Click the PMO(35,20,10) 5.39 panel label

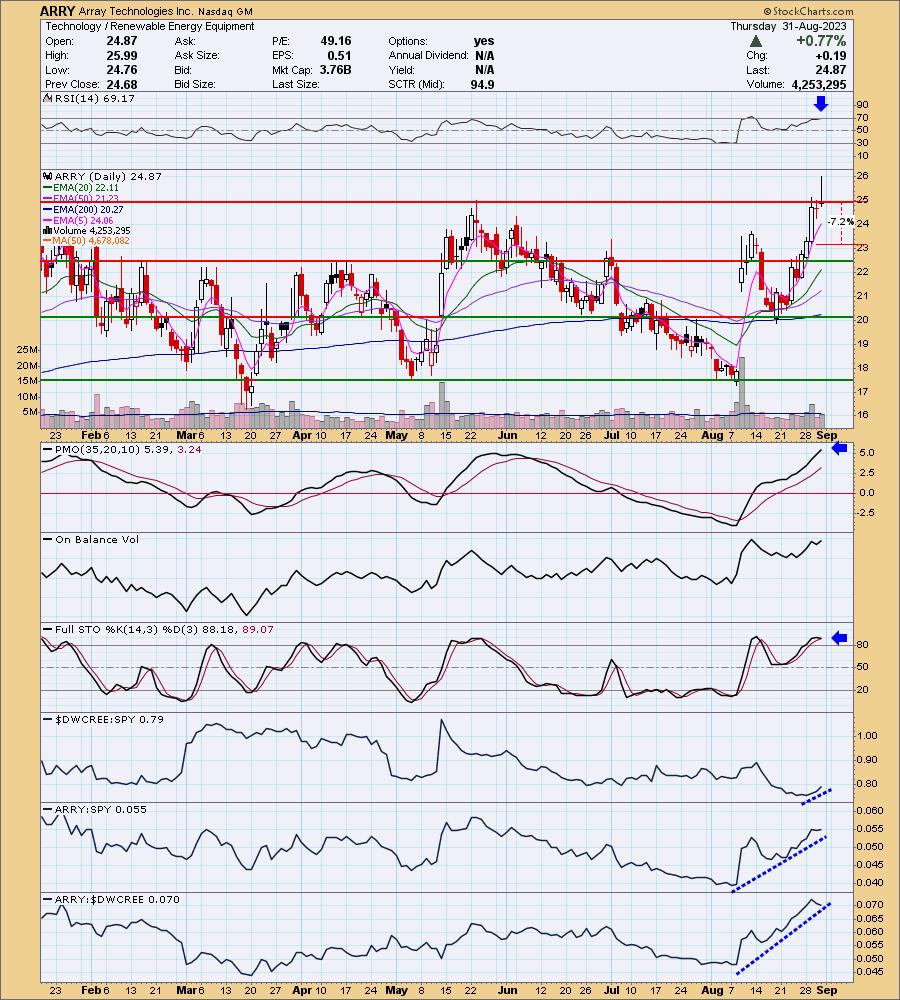(x=112, y=449)
